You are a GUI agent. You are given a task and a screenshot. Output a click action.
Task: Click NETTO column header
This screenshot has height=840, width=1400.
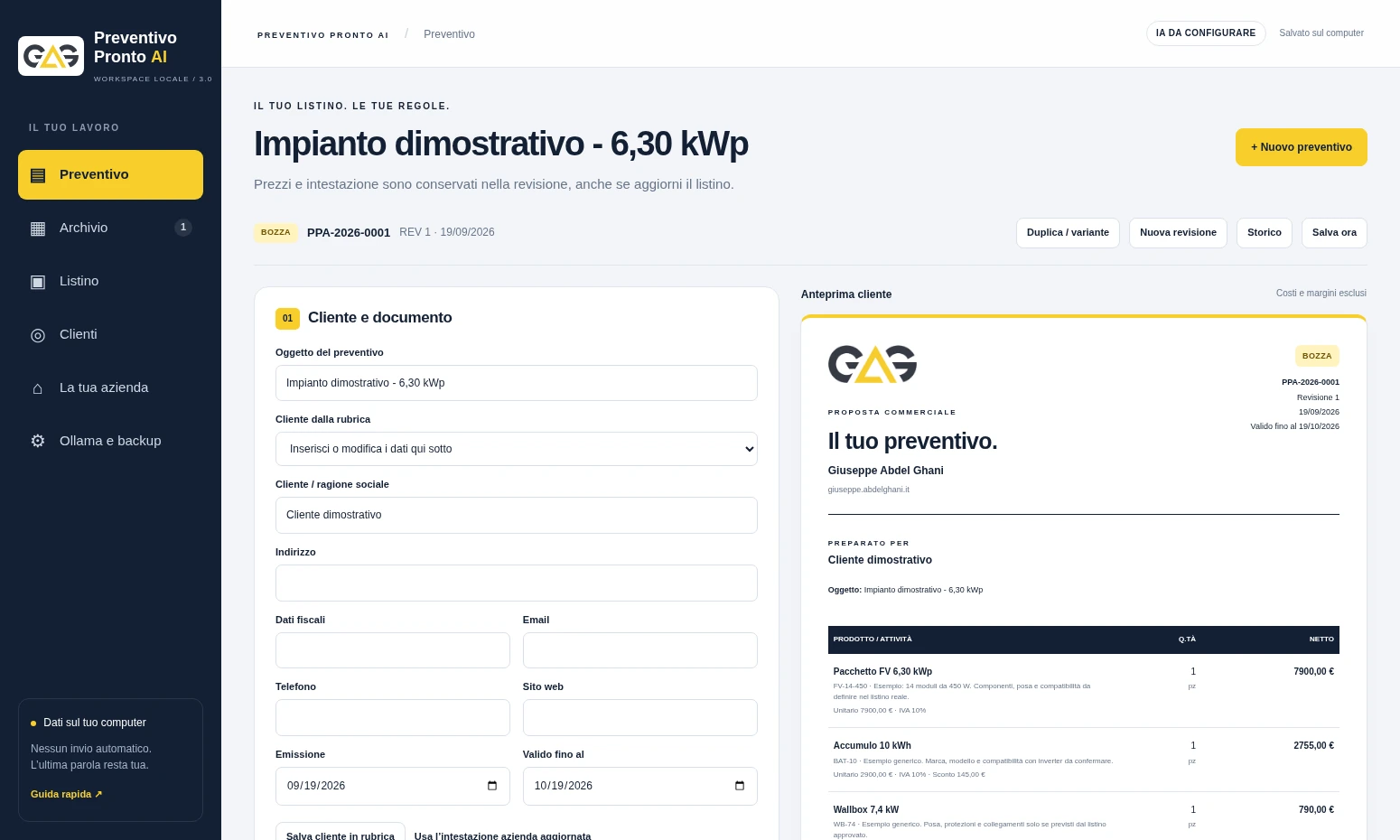[x=1321, y=639]
